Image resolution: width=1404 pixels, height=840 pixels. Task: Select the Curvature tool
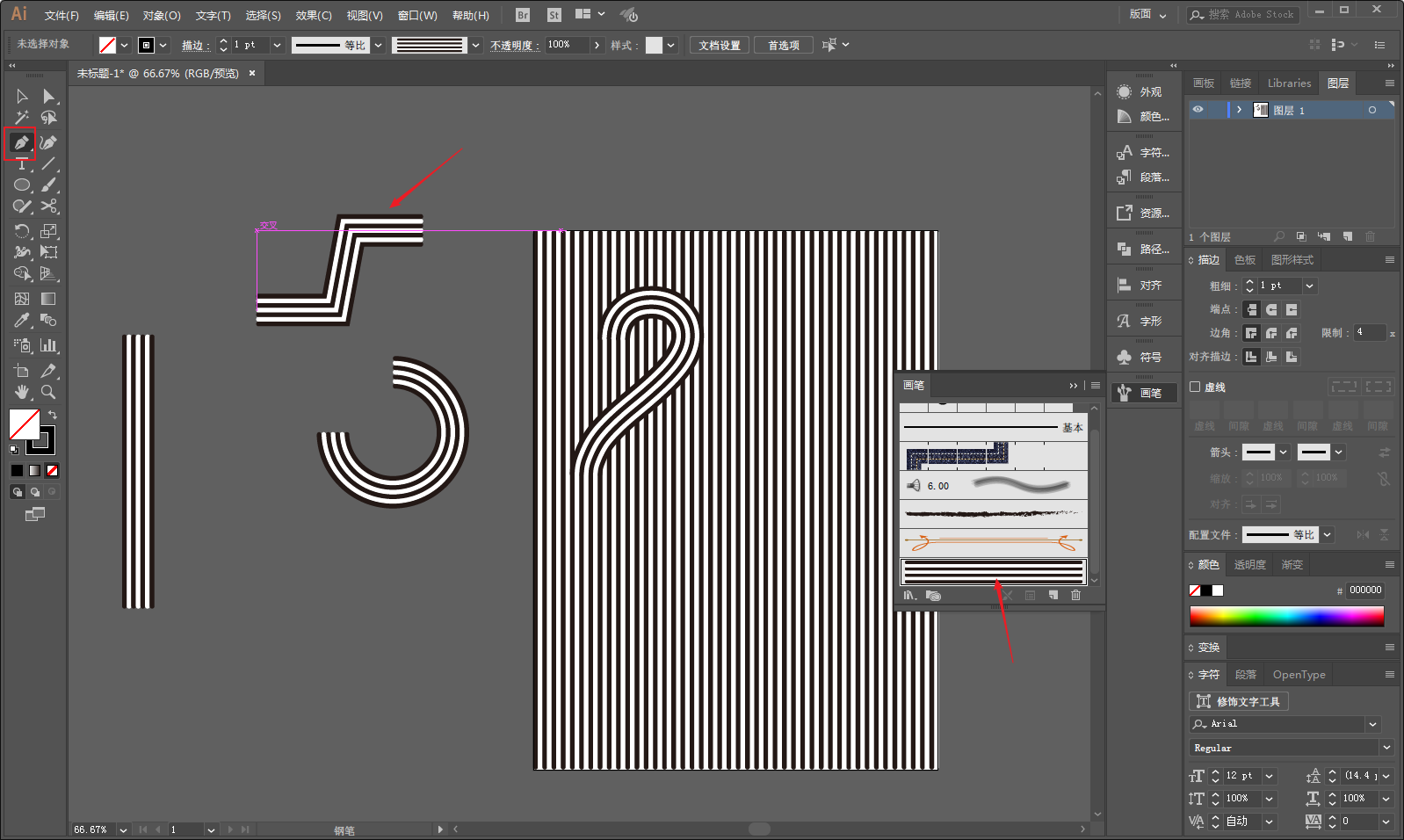tap(48, 142)
